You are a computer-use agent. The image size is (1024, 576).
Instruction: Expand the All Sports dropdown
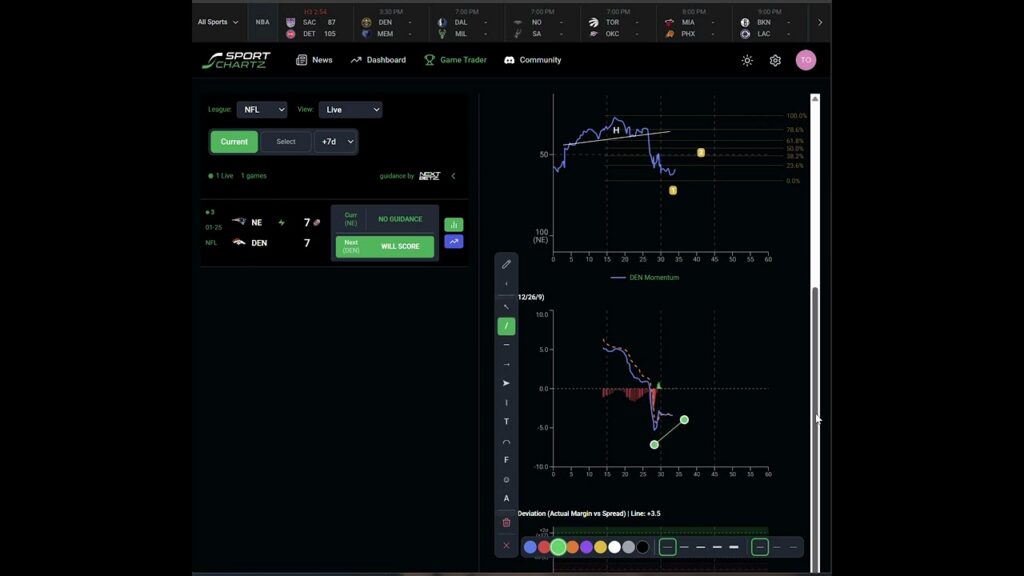(218, 22)
